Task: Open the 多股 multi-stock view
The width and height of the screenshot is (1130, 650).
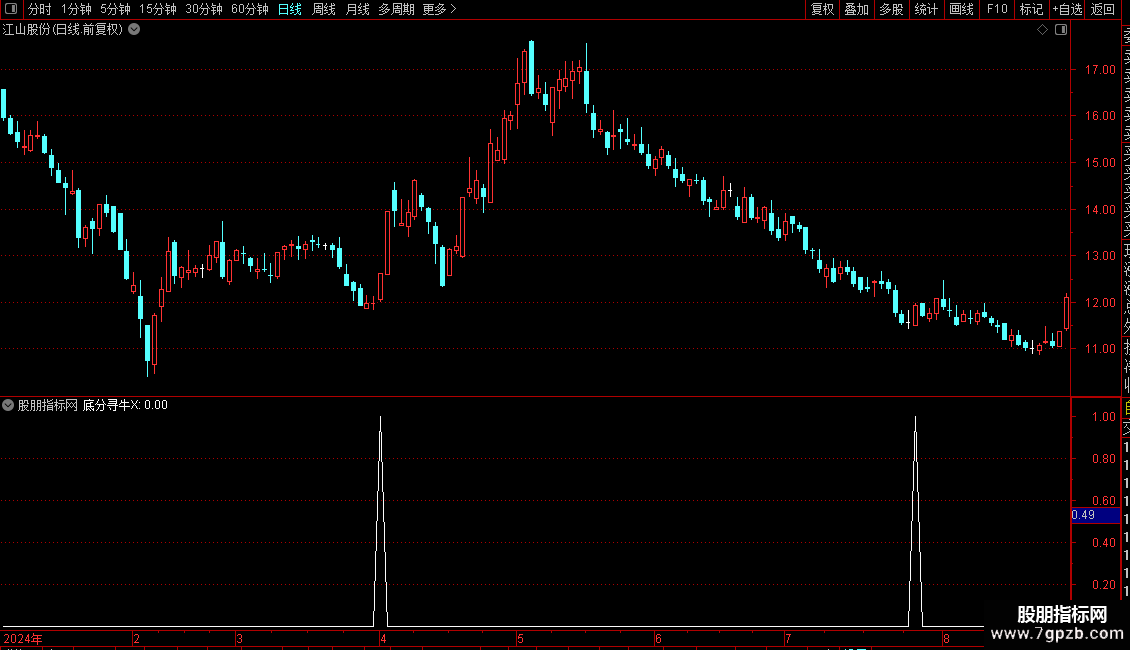Action: pyautogui.click(x=891, y=9)
